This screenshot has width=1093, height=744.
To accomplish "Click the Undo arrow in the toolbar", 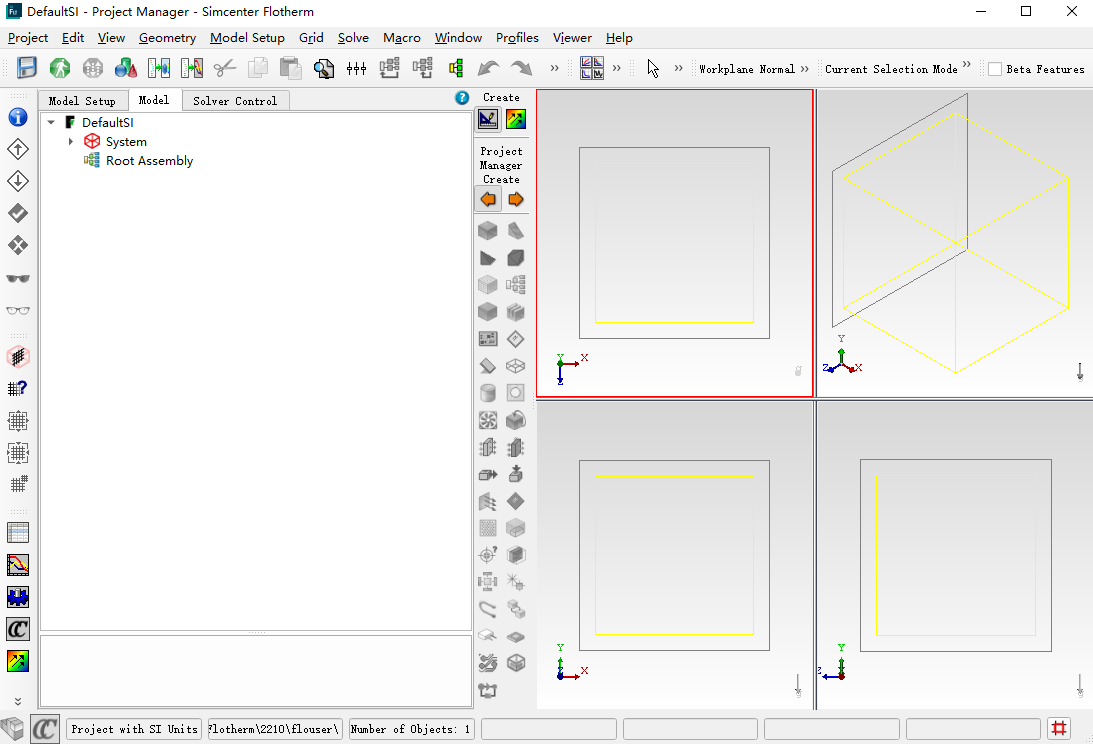I will [488, 68].
